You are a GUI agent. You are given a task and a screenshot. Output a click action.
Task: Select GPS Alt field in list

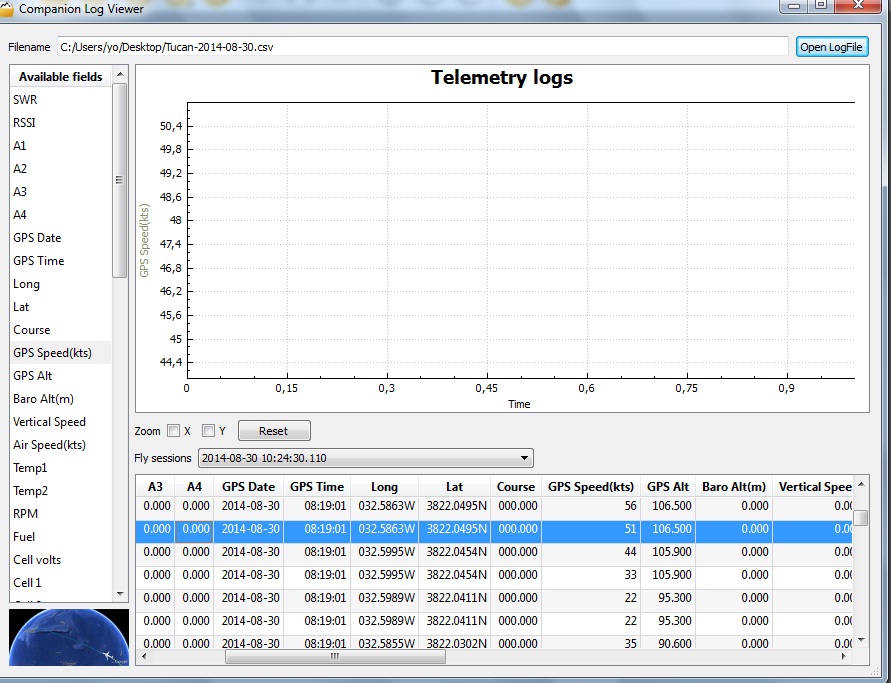(x=32, y=376)
